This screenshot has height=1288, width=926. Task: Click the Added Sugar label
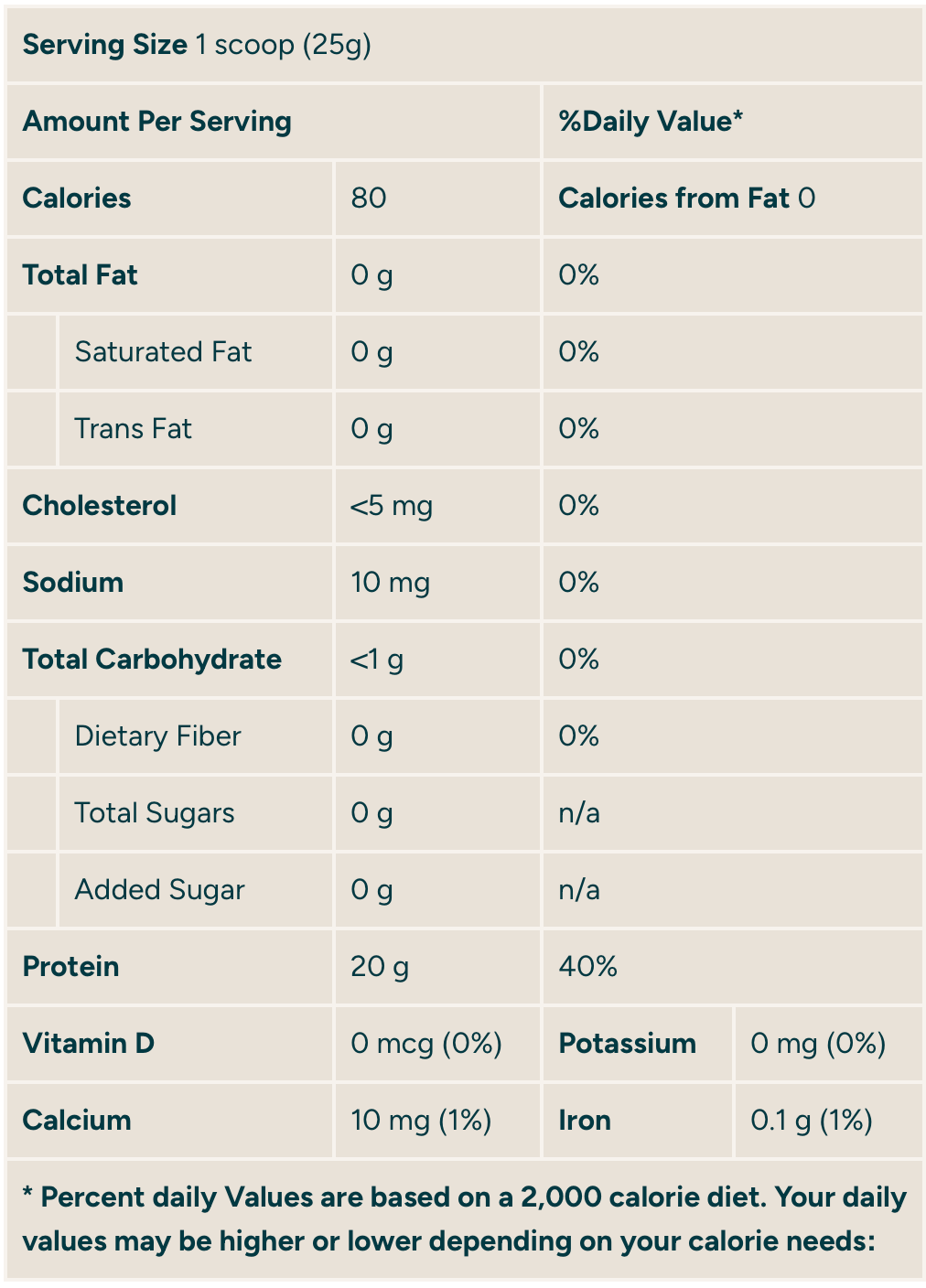[x=159, y=890]
